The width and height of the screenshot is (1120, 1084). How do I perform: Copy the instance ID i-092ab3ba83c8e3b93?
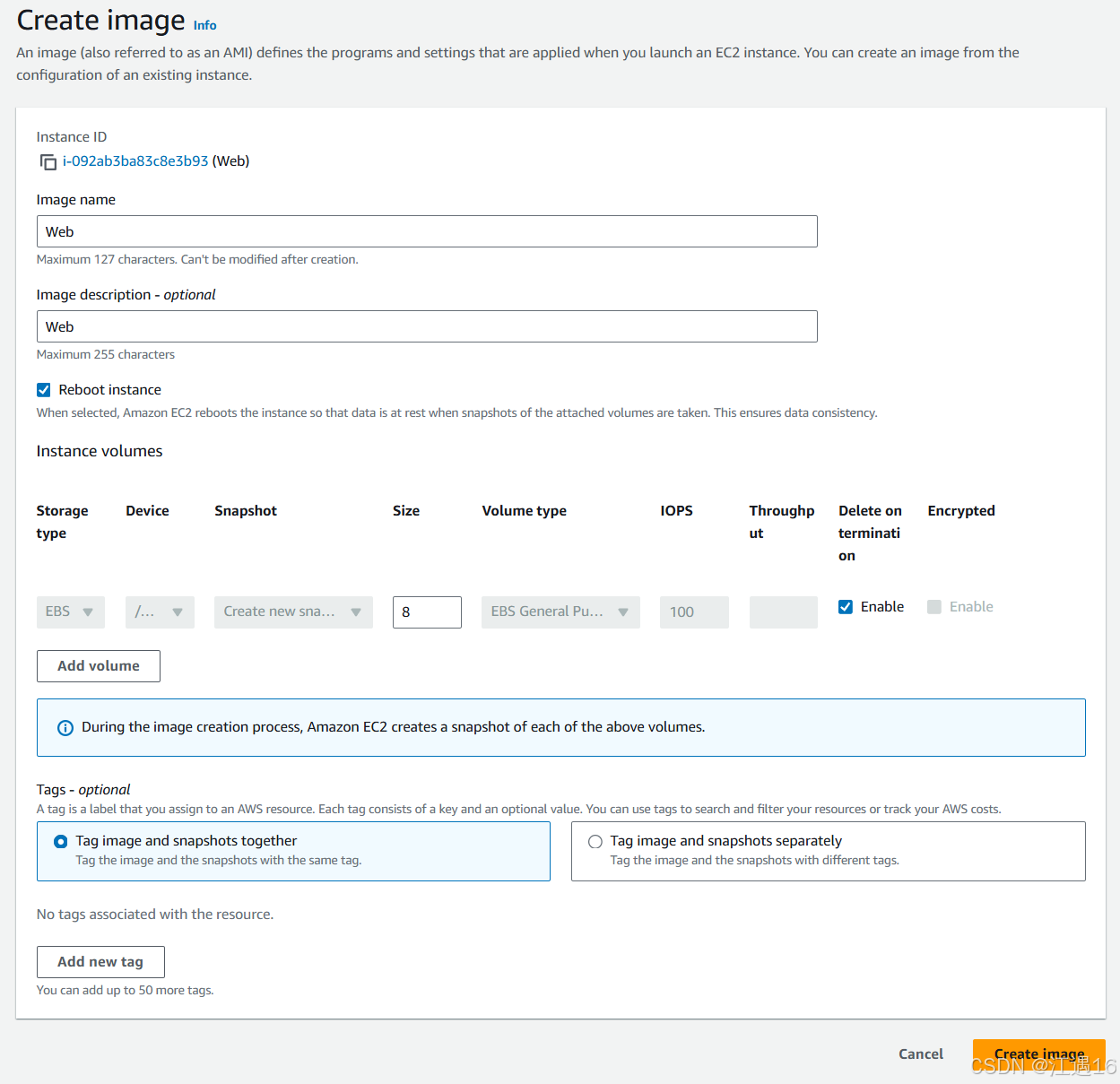point(48,162)
